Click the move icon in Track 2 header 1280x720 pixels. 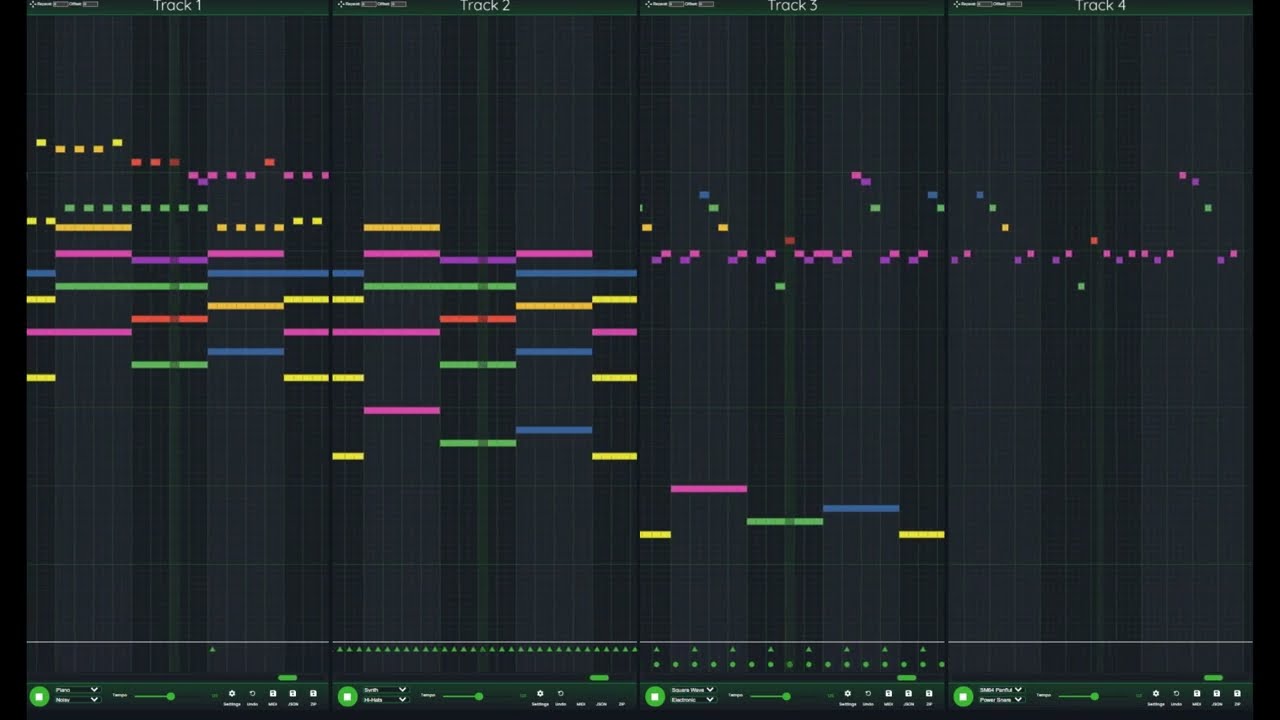[x=341, y=4]
